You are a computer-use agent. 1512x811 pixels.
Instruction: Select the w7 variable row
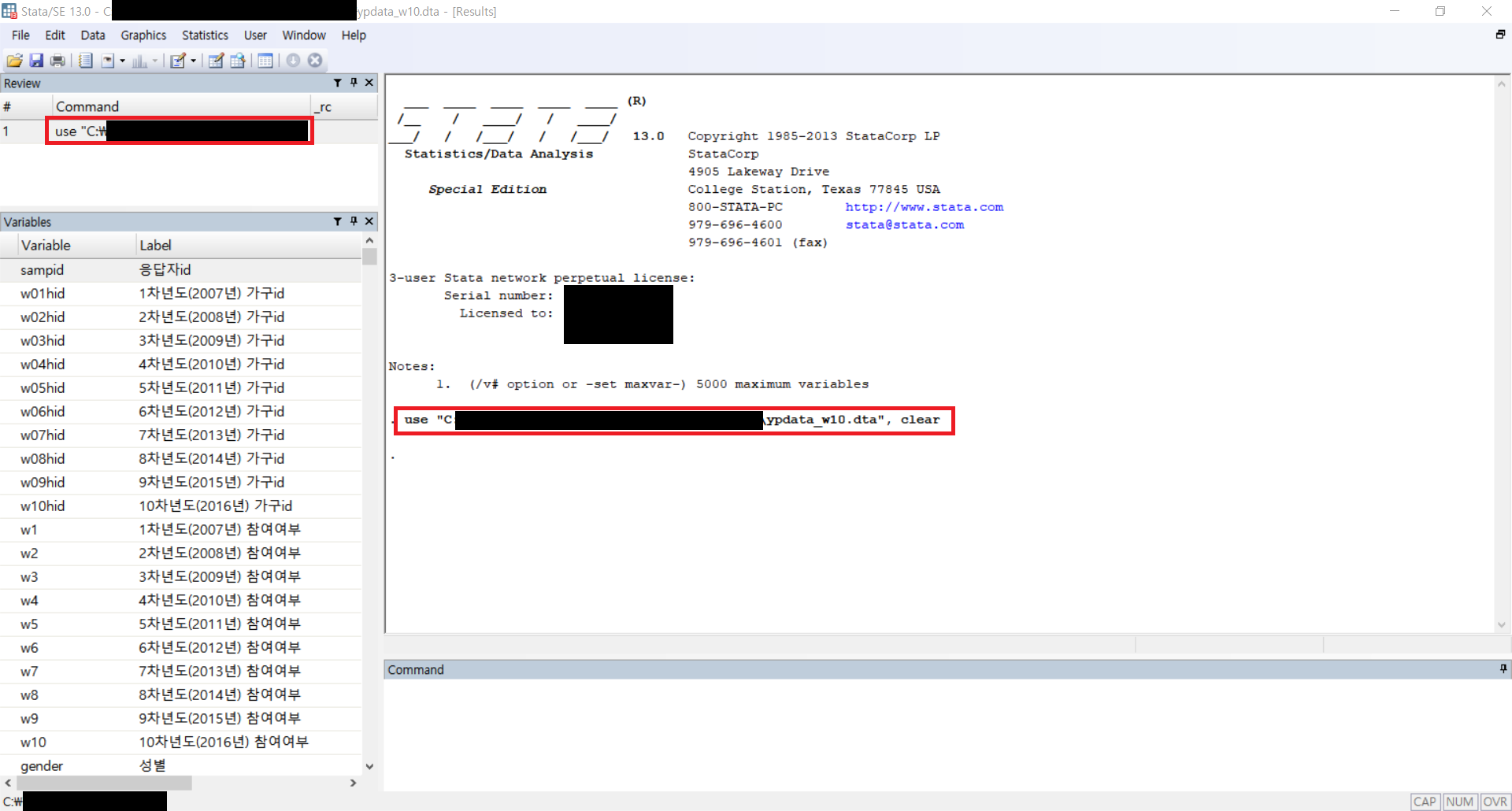coord(181,672)
